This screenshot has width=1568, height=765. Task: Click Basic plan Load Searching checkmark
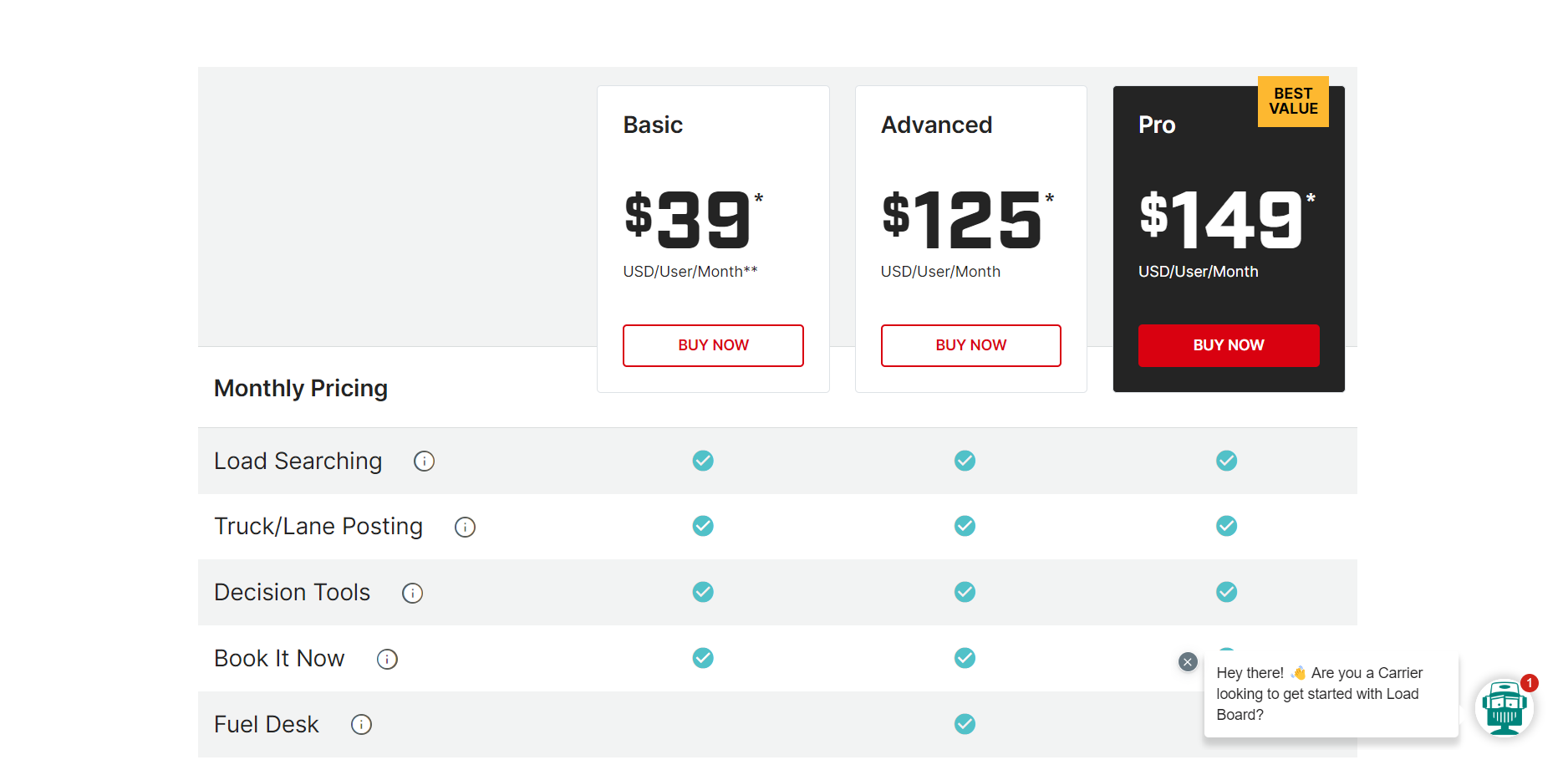[703, 461]
